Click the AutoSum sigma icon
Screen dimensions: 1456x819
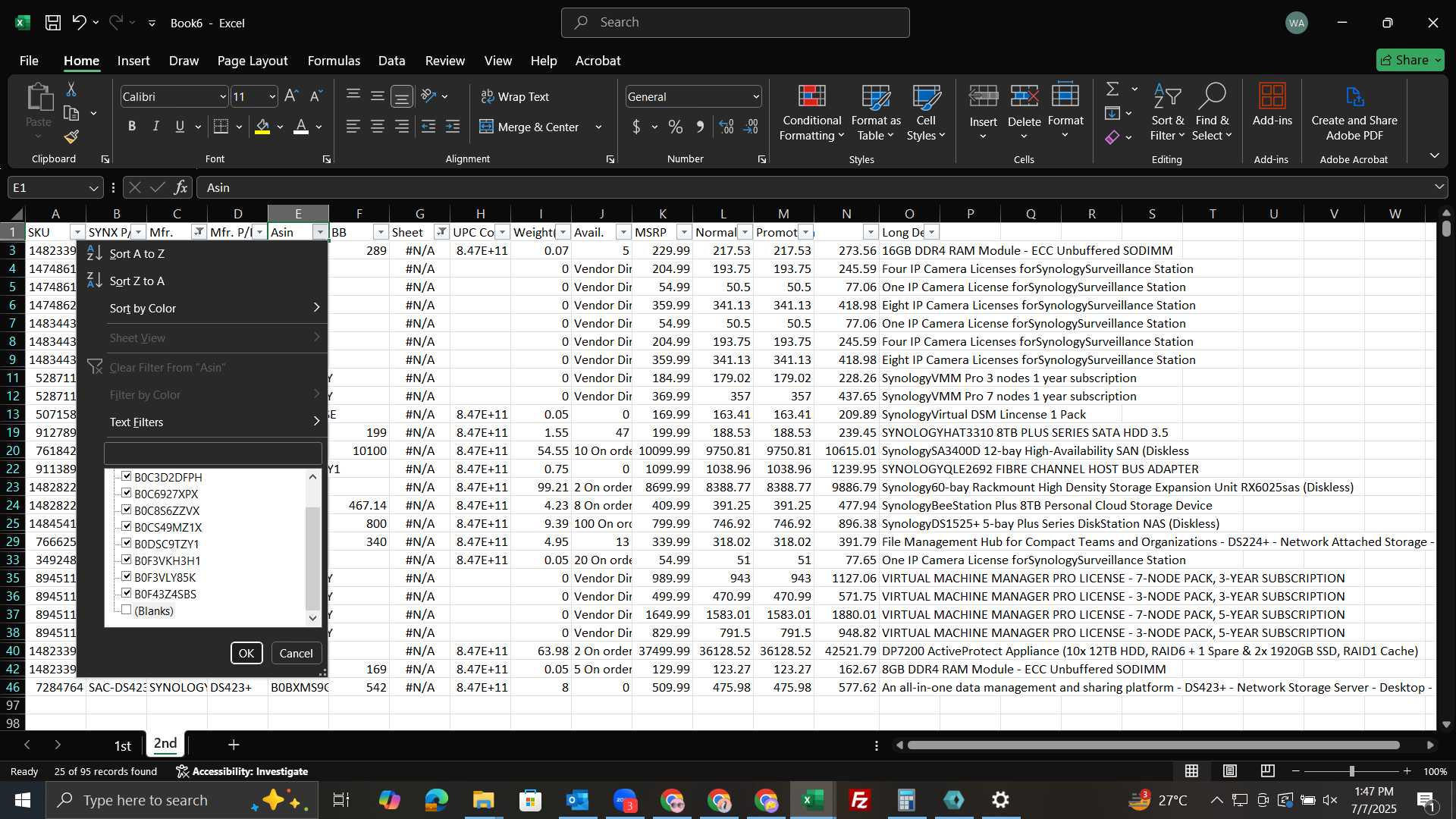pyautogui.click(x=1112, y=89)
